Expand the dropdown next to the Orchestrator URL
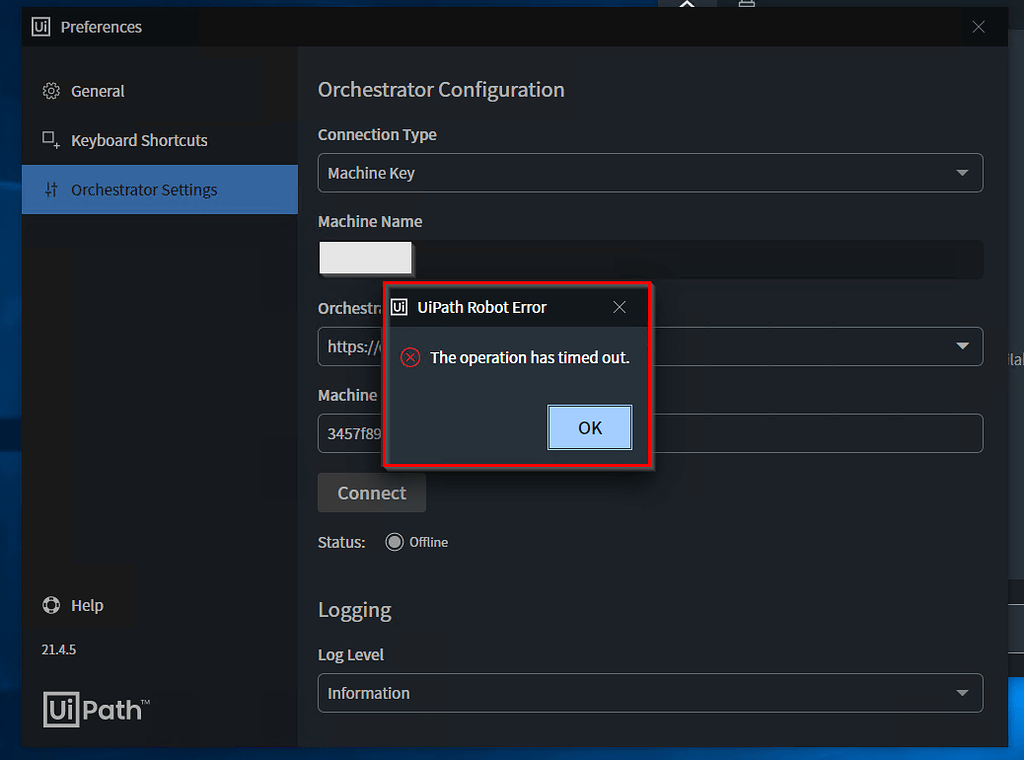1024x760 pixels. click(963, 347)
